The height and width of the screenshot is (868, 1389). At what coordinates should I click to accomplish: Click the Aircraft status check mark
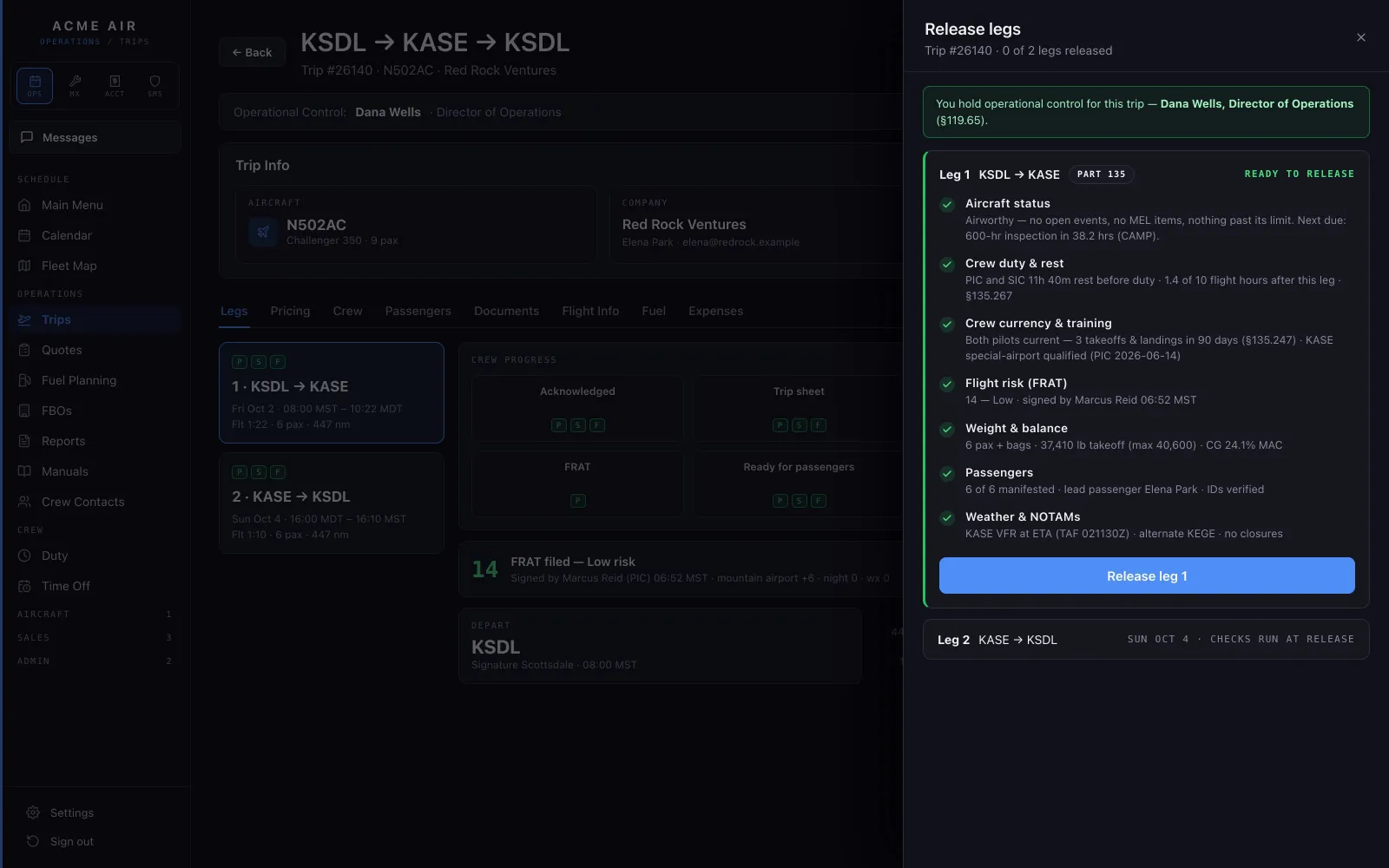click(x=947, y=205)
